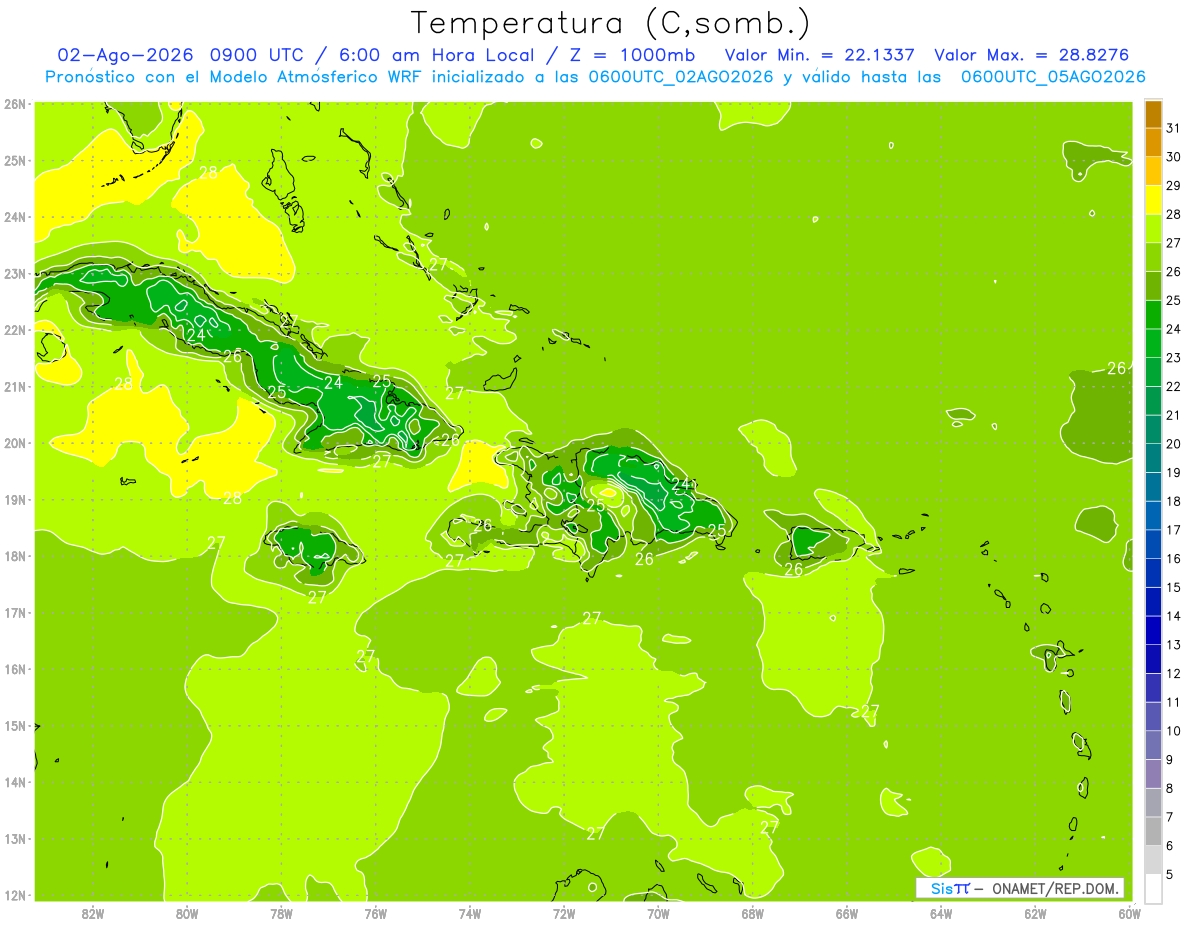
Task: Click the '64W' longitude axis label
Action: (x=941, y=913)
